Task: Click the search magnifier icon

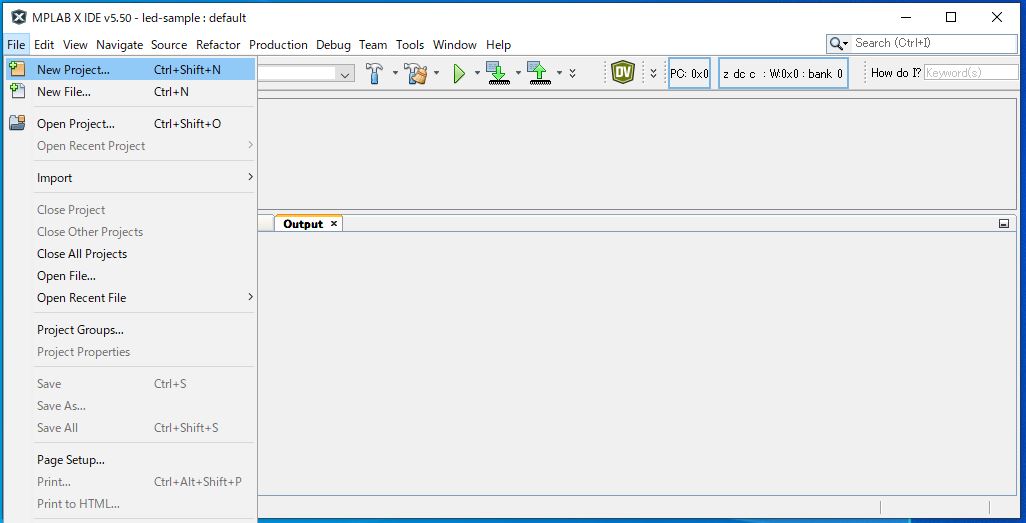Action: point(837,44)
